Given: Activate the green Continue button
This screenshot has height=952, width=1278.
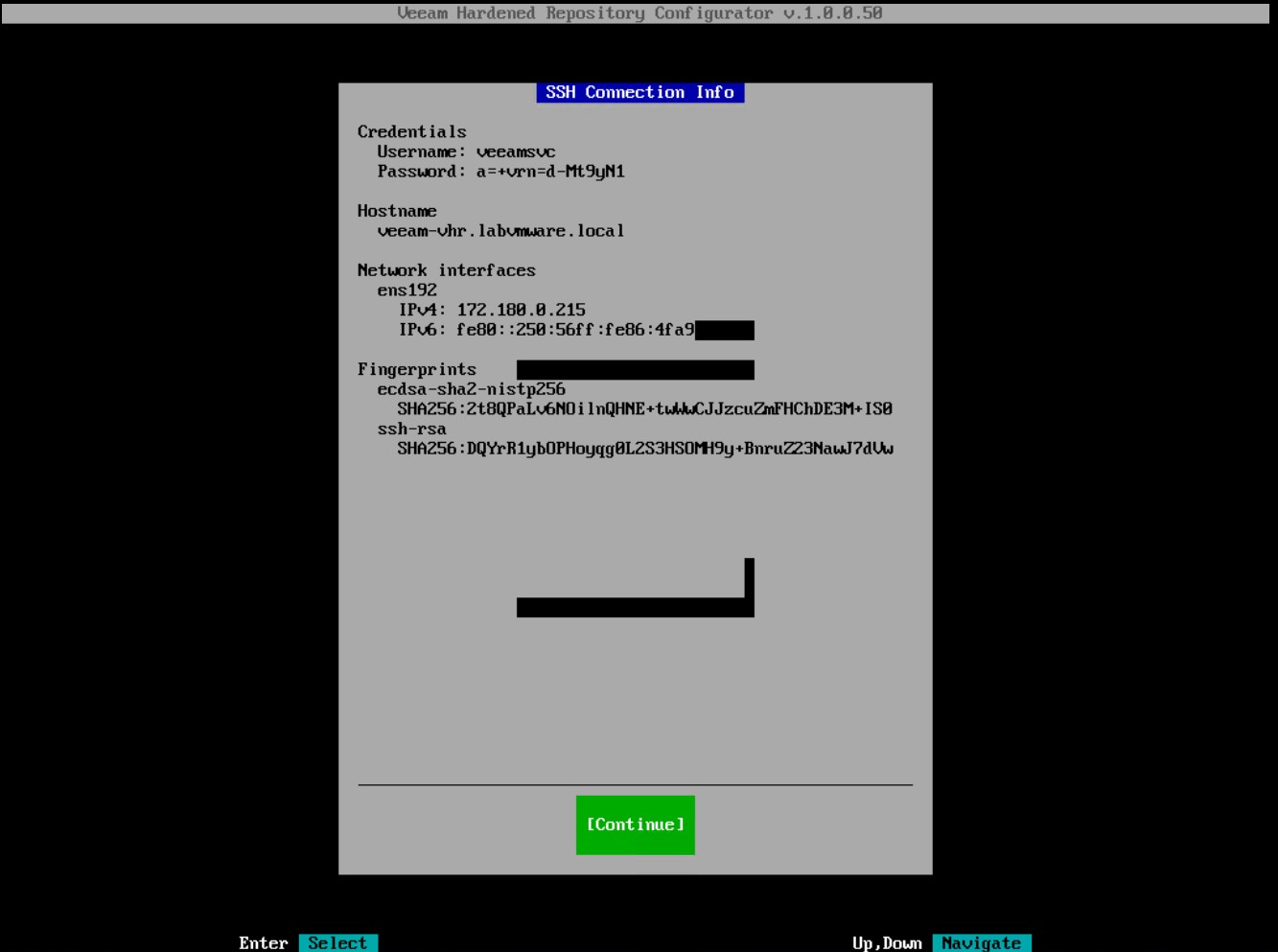Looking at the screenshot, I should (635, 824).
